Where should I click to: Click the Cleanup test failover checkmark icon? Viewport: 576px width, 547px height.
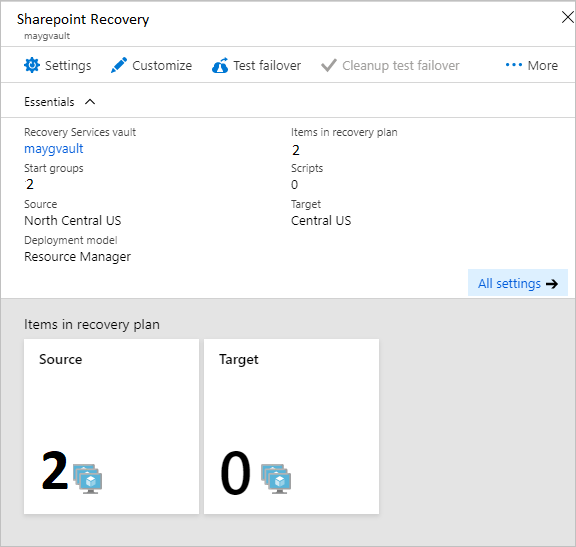point(329,65)
